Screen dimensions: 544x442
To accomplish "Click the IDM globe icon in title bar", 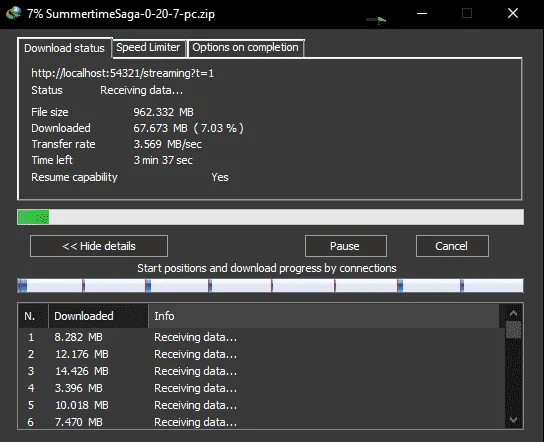I will pos(14,13).
